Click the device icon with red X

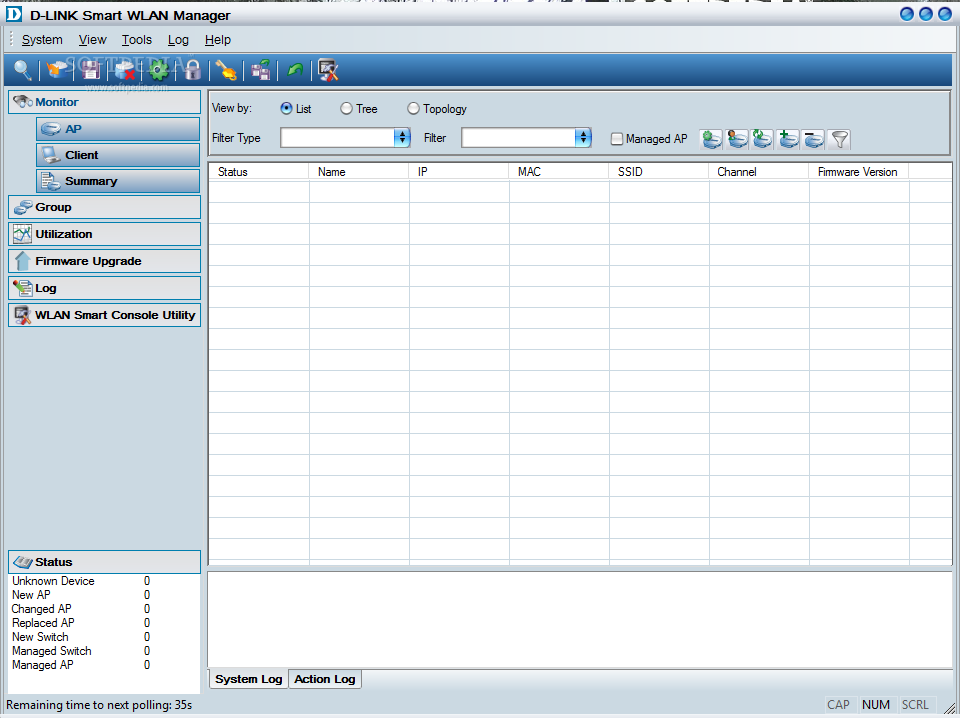125,70
